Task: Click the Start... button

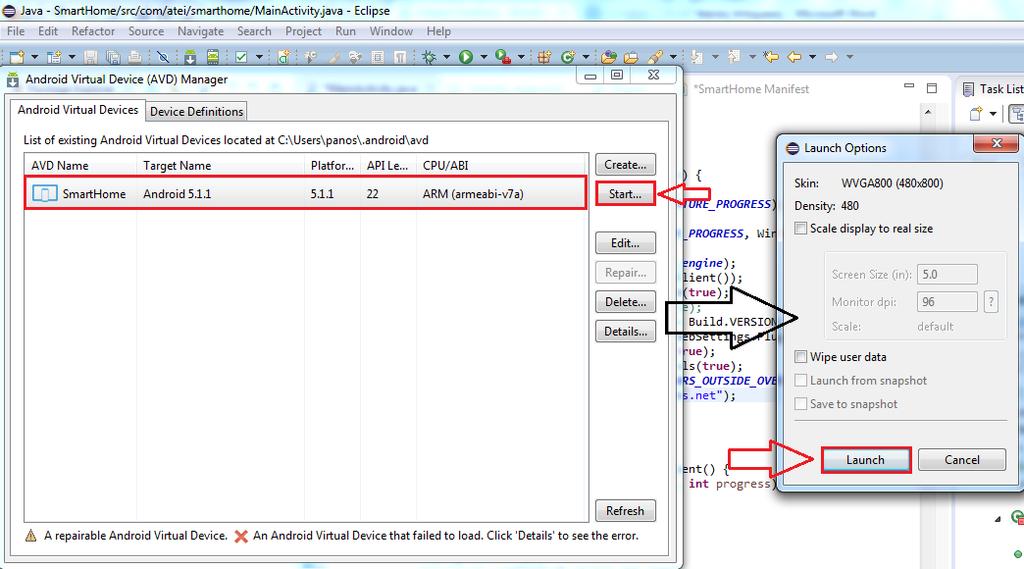Action: click(x=626, y=194)
